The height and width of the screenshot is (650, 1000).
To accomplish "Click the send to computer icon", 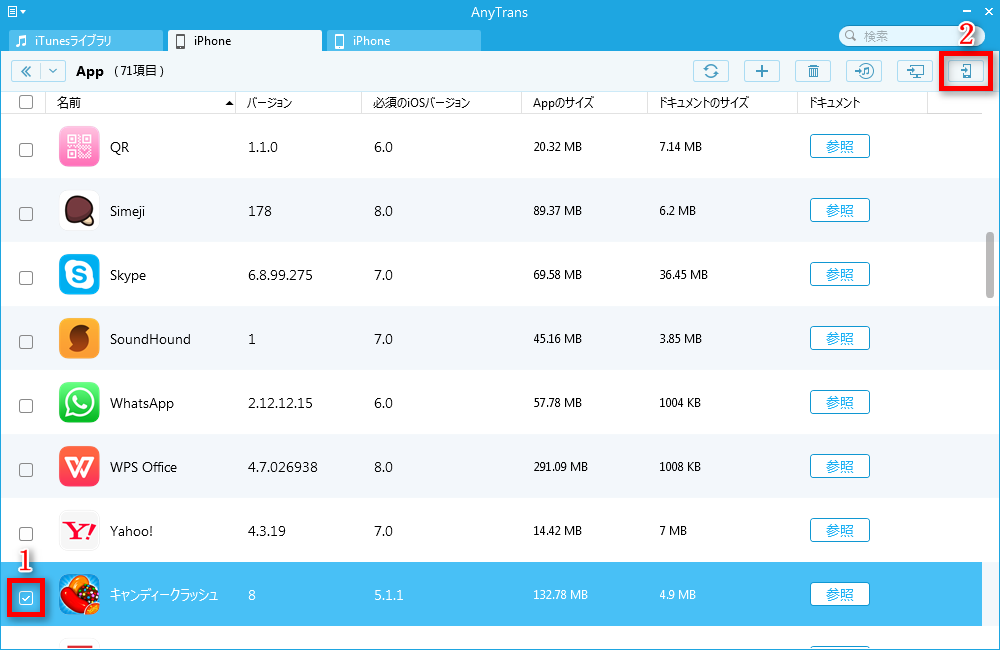I will (x=915, y=71).
